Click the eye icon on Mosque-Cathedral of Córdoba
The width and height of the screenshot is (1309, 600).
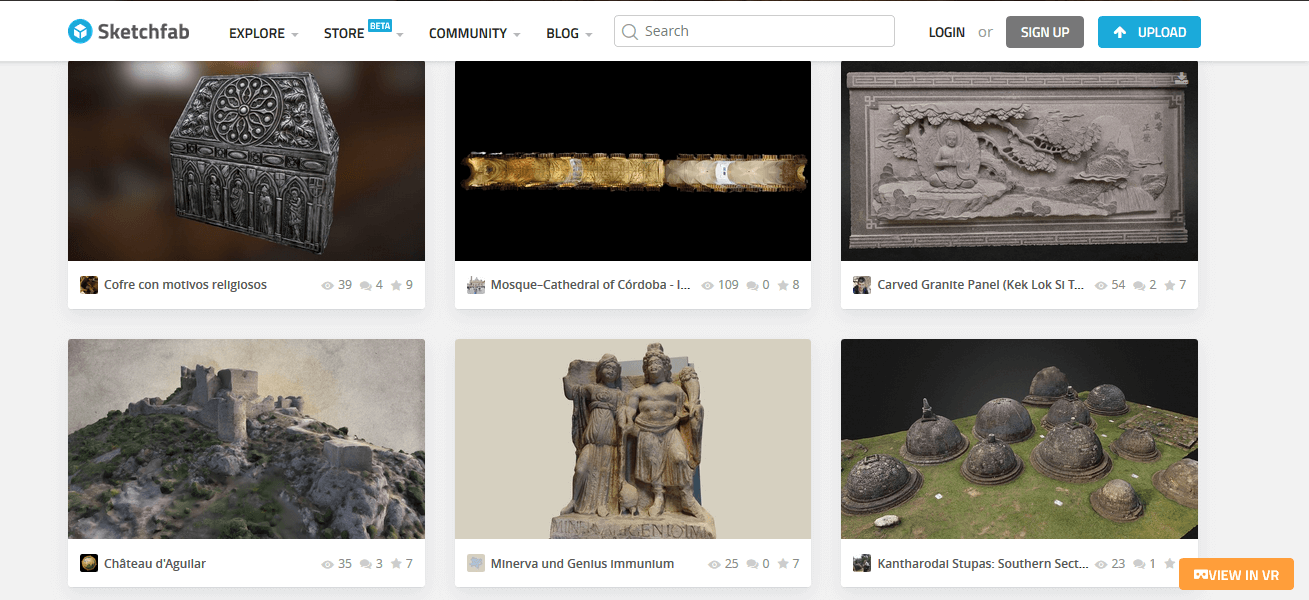(x=707, y=284)
